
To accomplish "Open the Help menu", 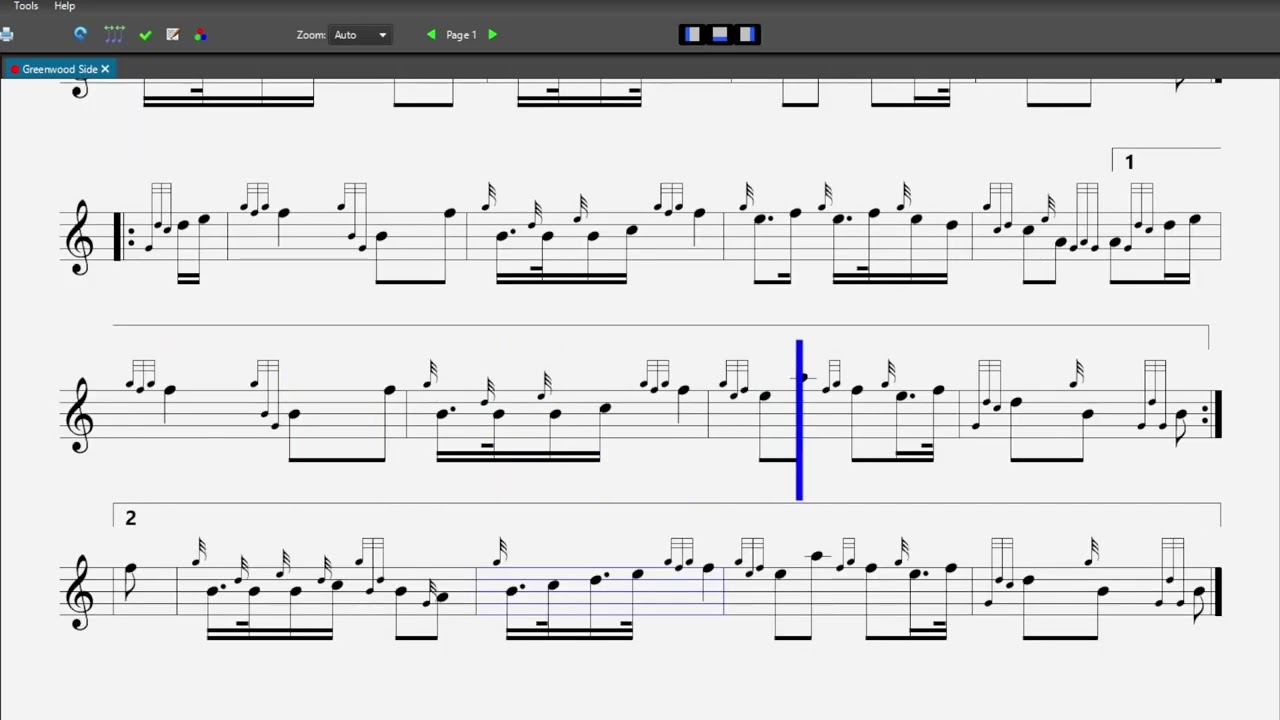I will [x=64, y=6].
